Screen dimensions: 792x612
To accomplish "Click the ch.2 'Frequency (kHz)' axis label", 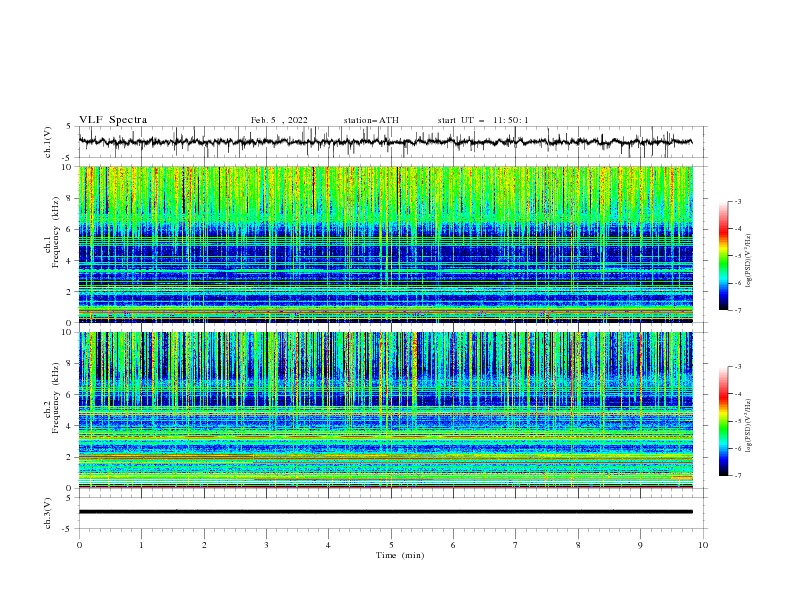I will pos(56,398).
